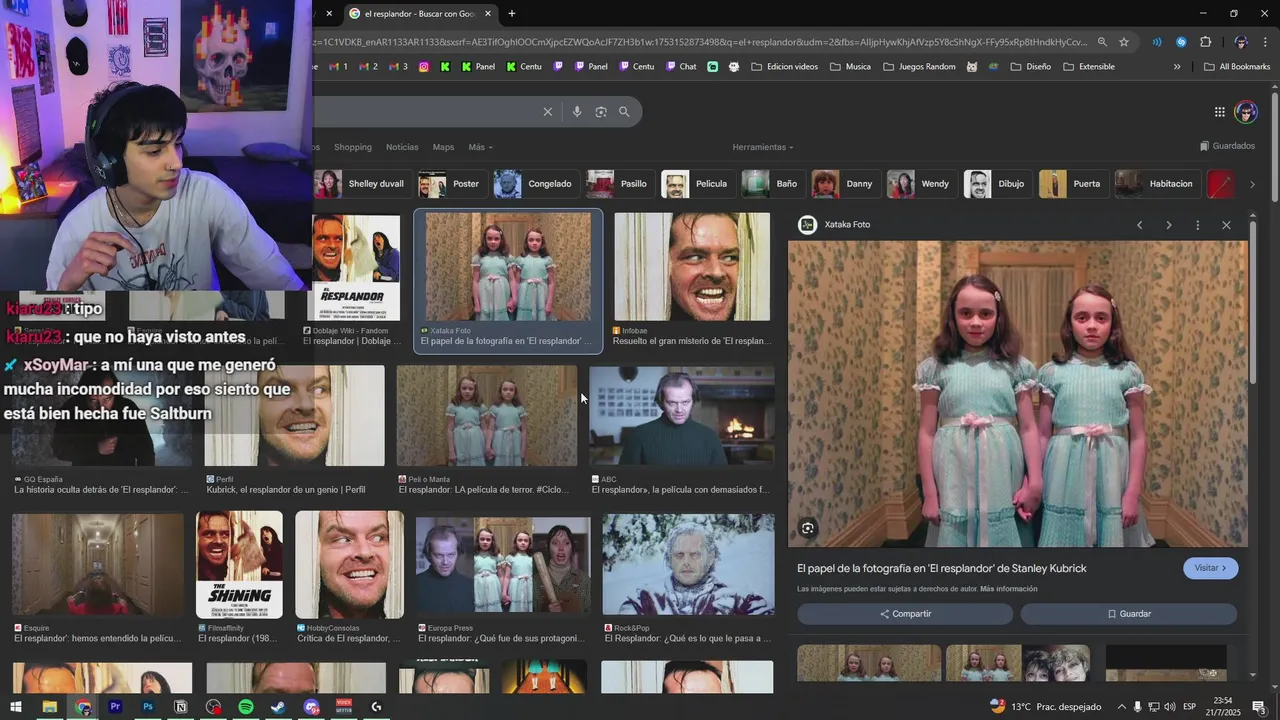Switch to the Shopping results tab
Viewport: 1280px width, 720px height.
[x=352, y=147]
